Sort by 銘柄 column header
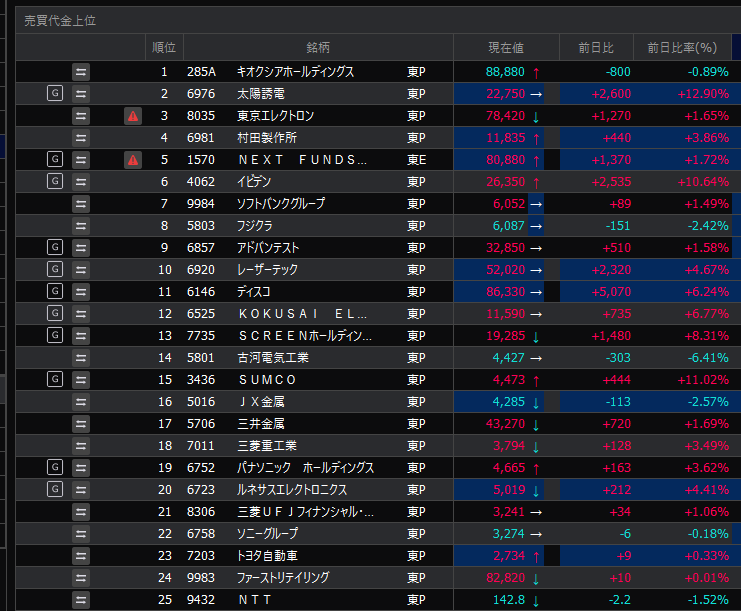 318,47
